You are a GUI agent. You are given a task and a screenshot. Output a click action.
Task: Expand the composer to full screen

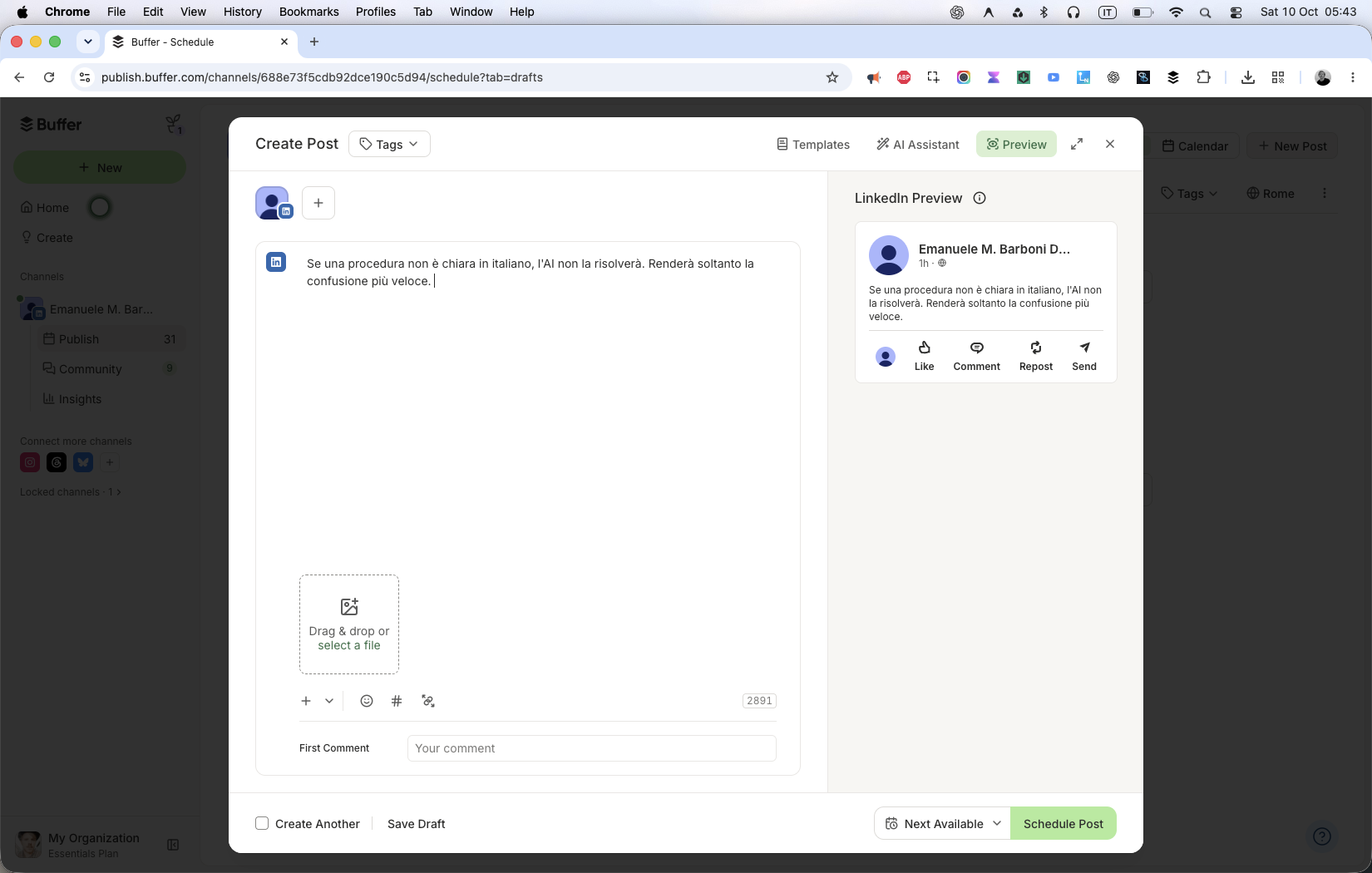(x=1077, y=144)
